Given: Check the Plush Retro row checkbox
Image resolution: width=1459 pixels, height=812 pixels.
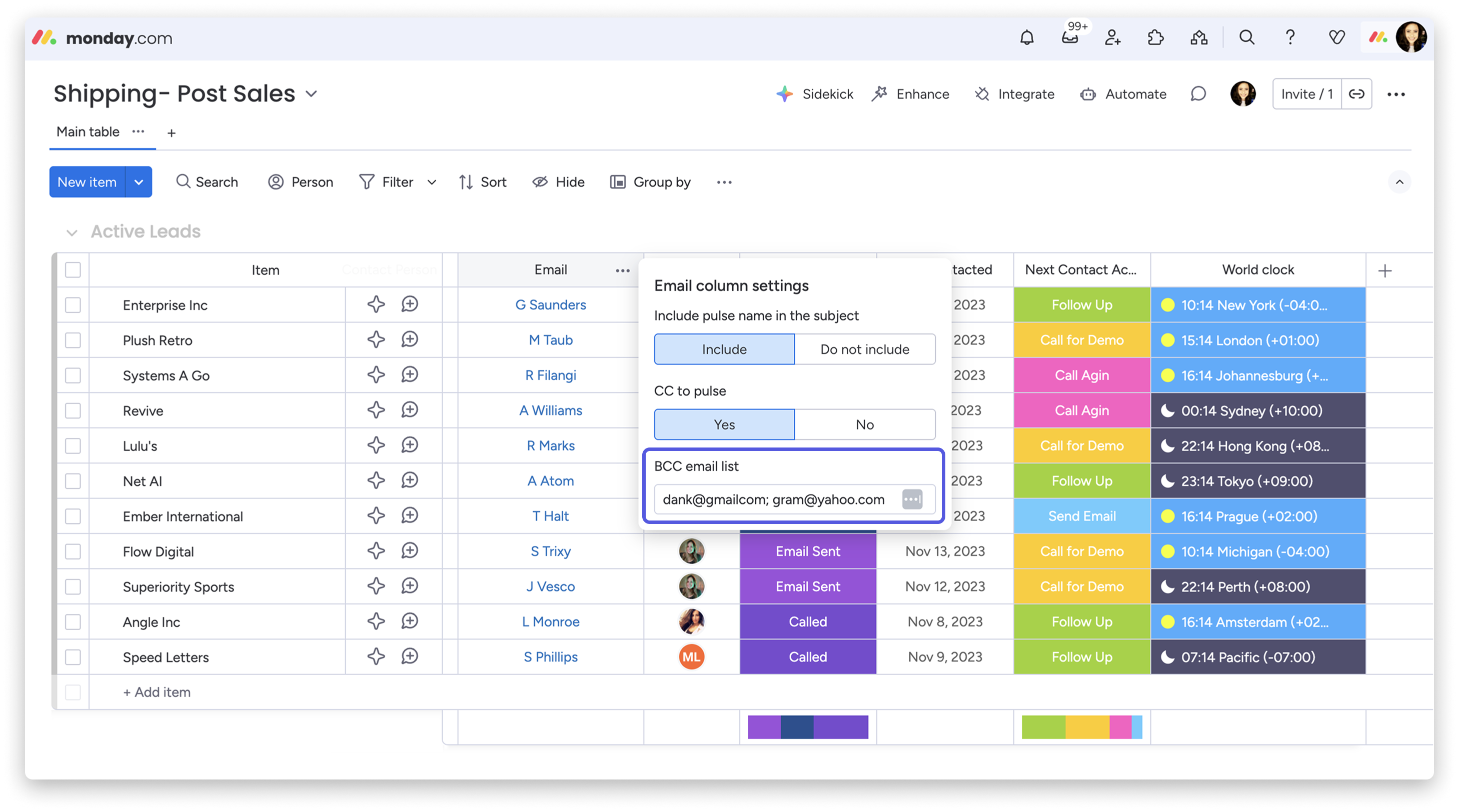Looking at the screenshot, I should 73,340.
